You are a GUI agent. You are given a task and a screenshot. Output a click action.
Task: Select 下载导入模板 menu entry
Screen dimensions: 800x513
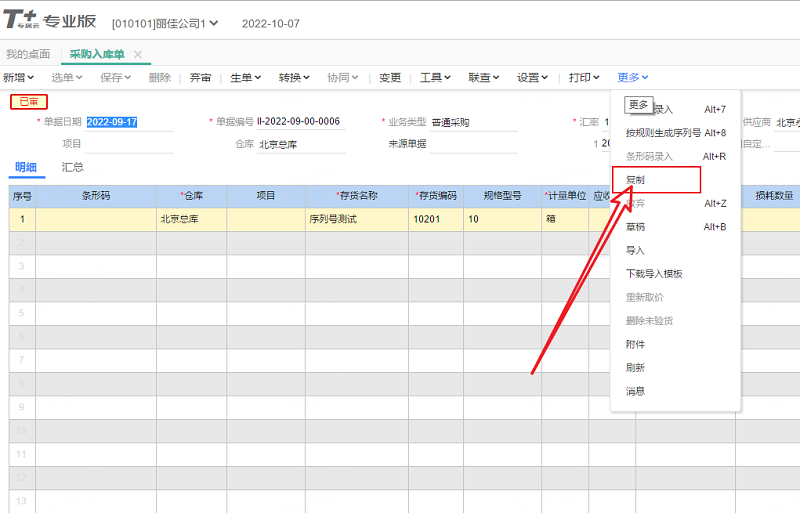click(x=654, y=273)
